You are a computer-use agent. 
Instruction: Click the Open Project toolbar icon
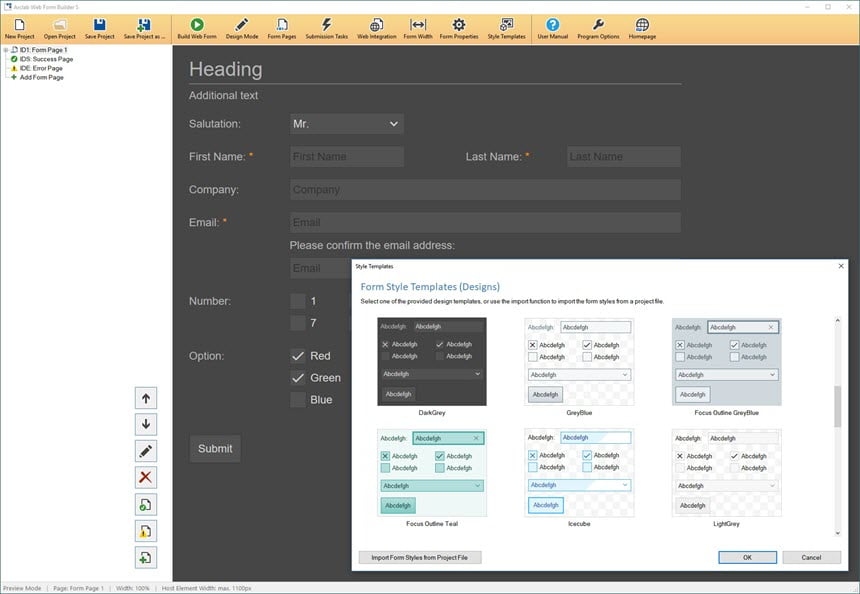coord(59,29)
